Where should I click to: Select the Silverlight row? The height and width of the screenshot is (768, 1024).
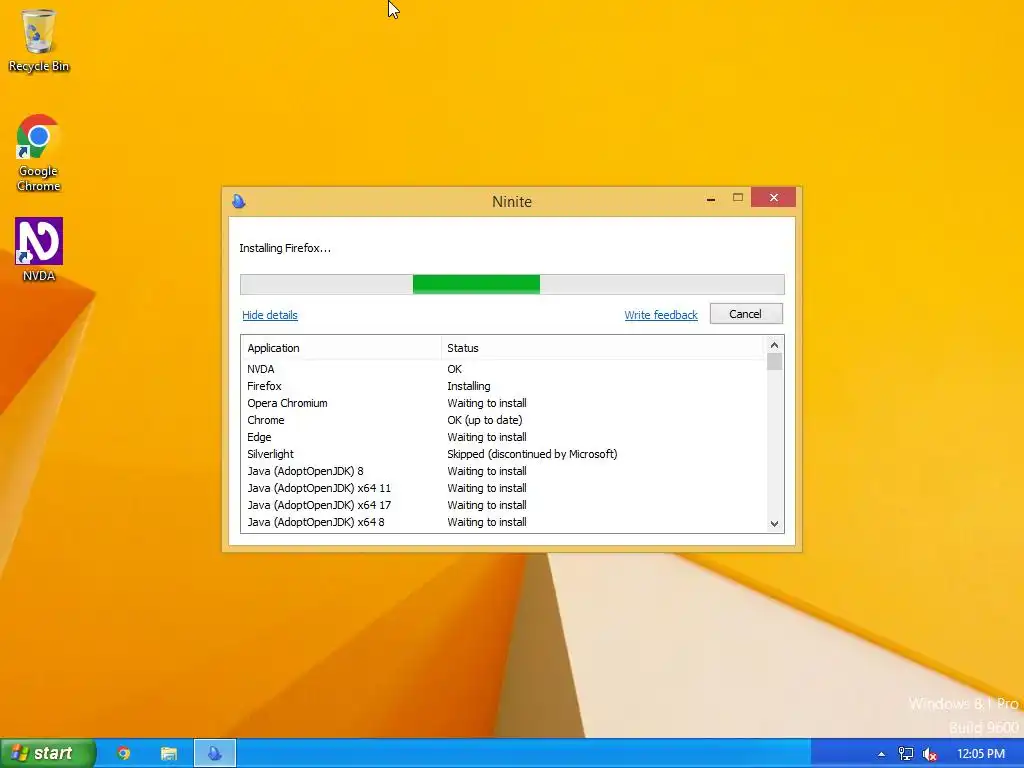(x=503, y=454)
